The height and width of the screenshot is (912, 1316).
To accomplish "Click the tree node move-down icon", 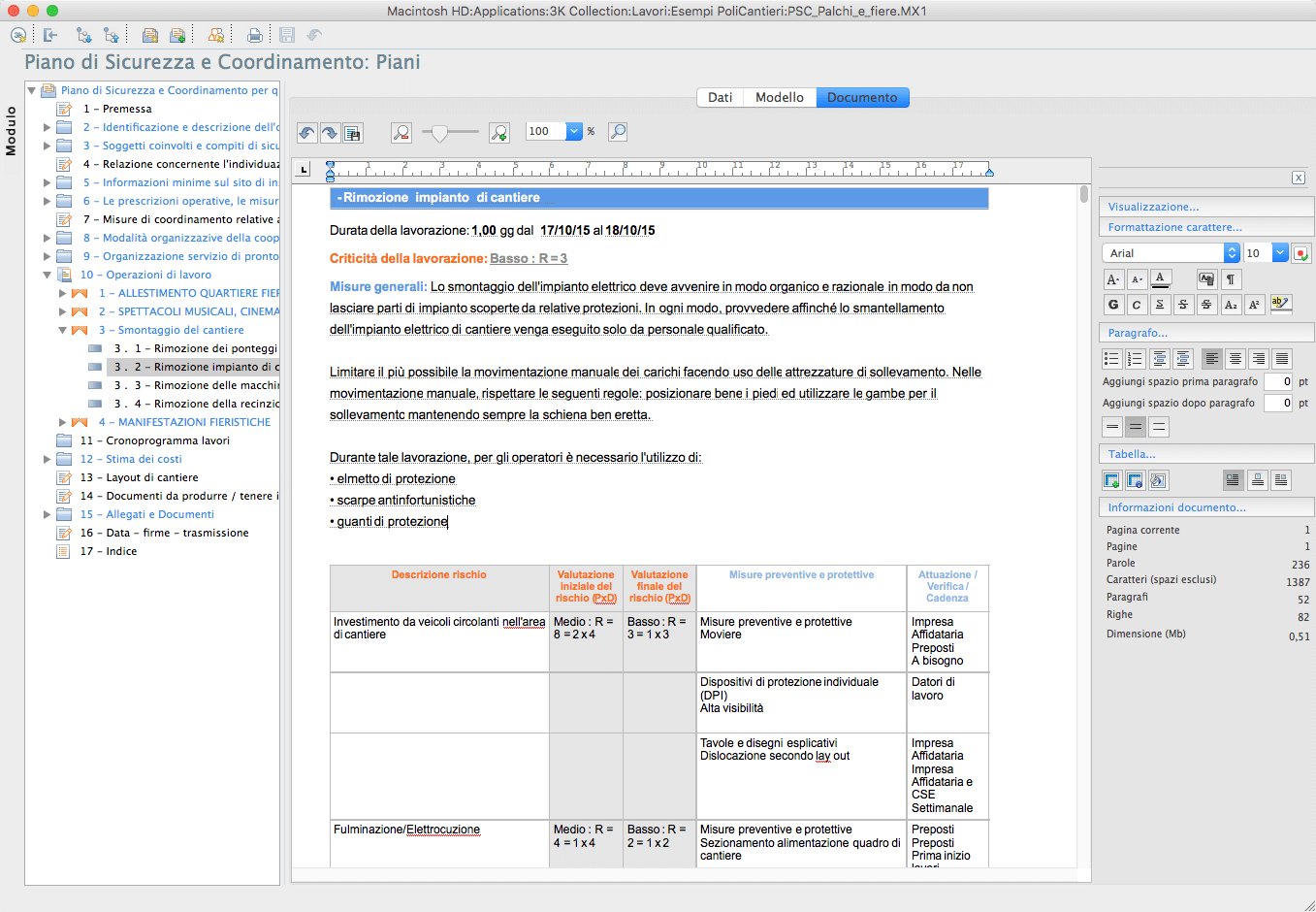I will [84, 35].
